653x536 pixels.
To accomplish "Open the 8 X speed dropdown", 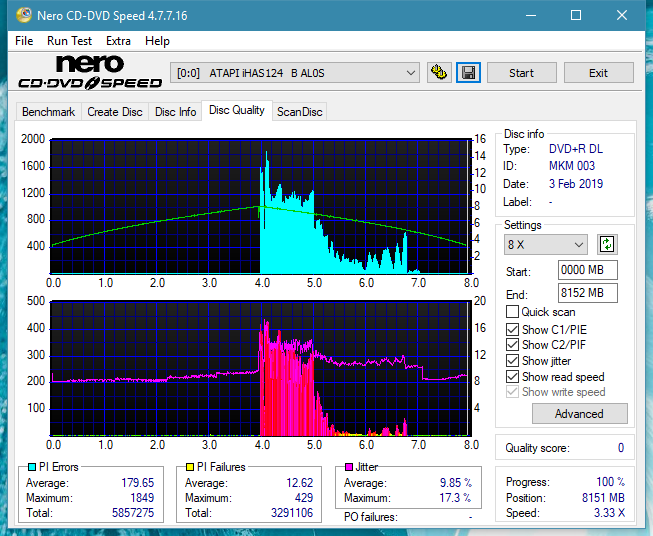I will [546, 244].
